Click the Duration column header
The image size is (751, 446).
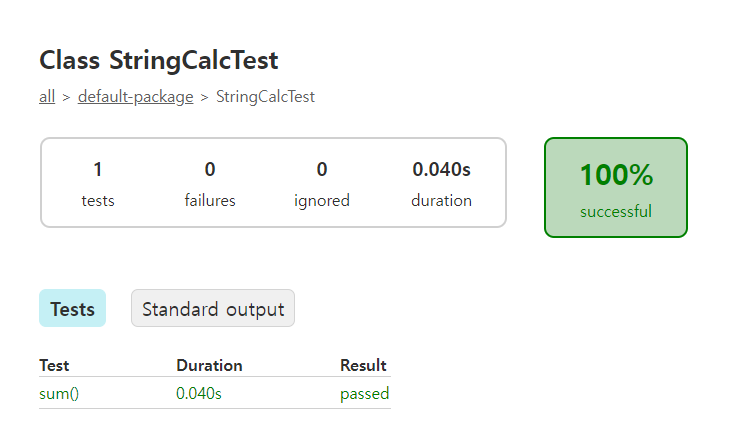209,366
